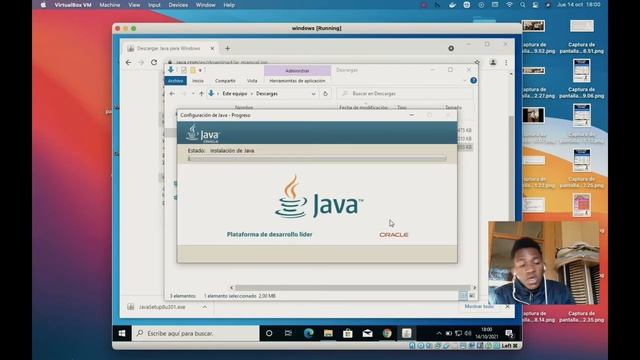This screenshot has height=360, width=640.
Task: Open the Mail app from the taskbar
Action: pyautogui.click(x=367, y=333)
